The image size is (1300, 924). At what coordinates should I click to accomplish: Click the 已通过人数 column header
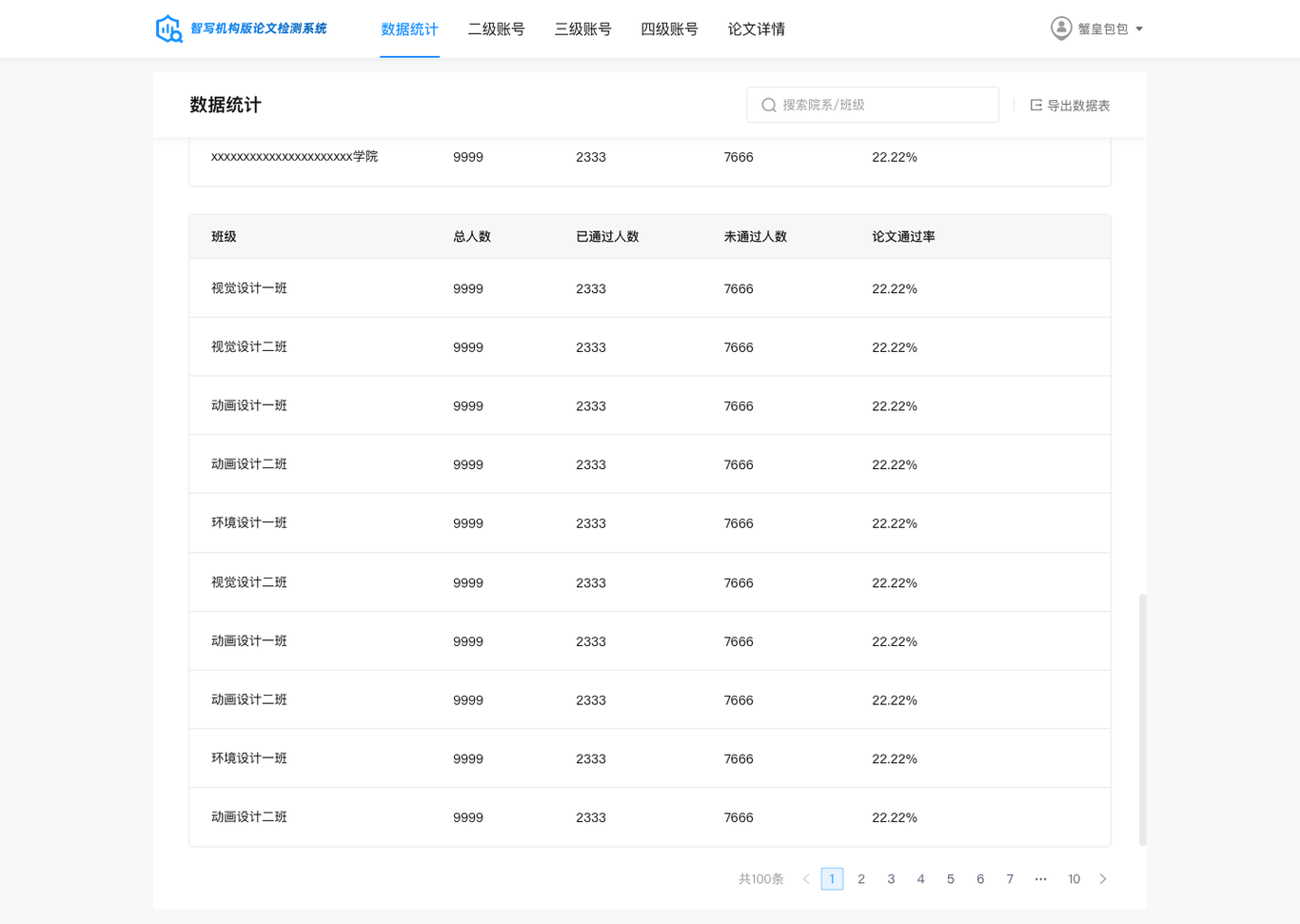(x=607, y=236)
